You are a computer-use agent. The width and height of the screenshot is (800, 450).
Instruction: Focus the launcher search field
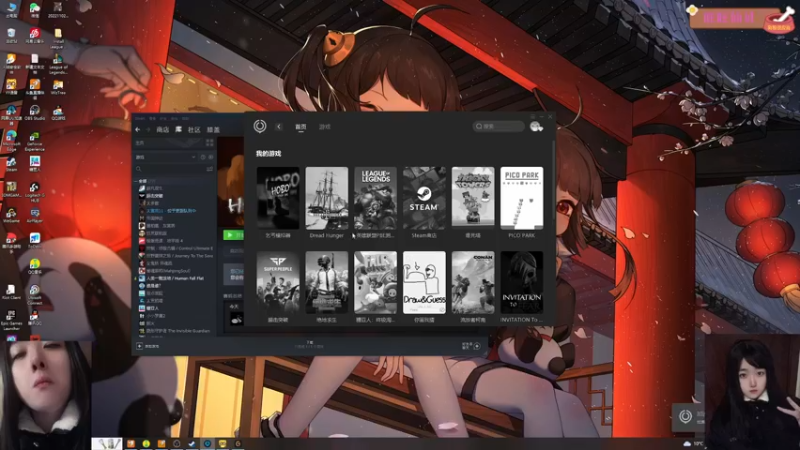pos(498,126)
